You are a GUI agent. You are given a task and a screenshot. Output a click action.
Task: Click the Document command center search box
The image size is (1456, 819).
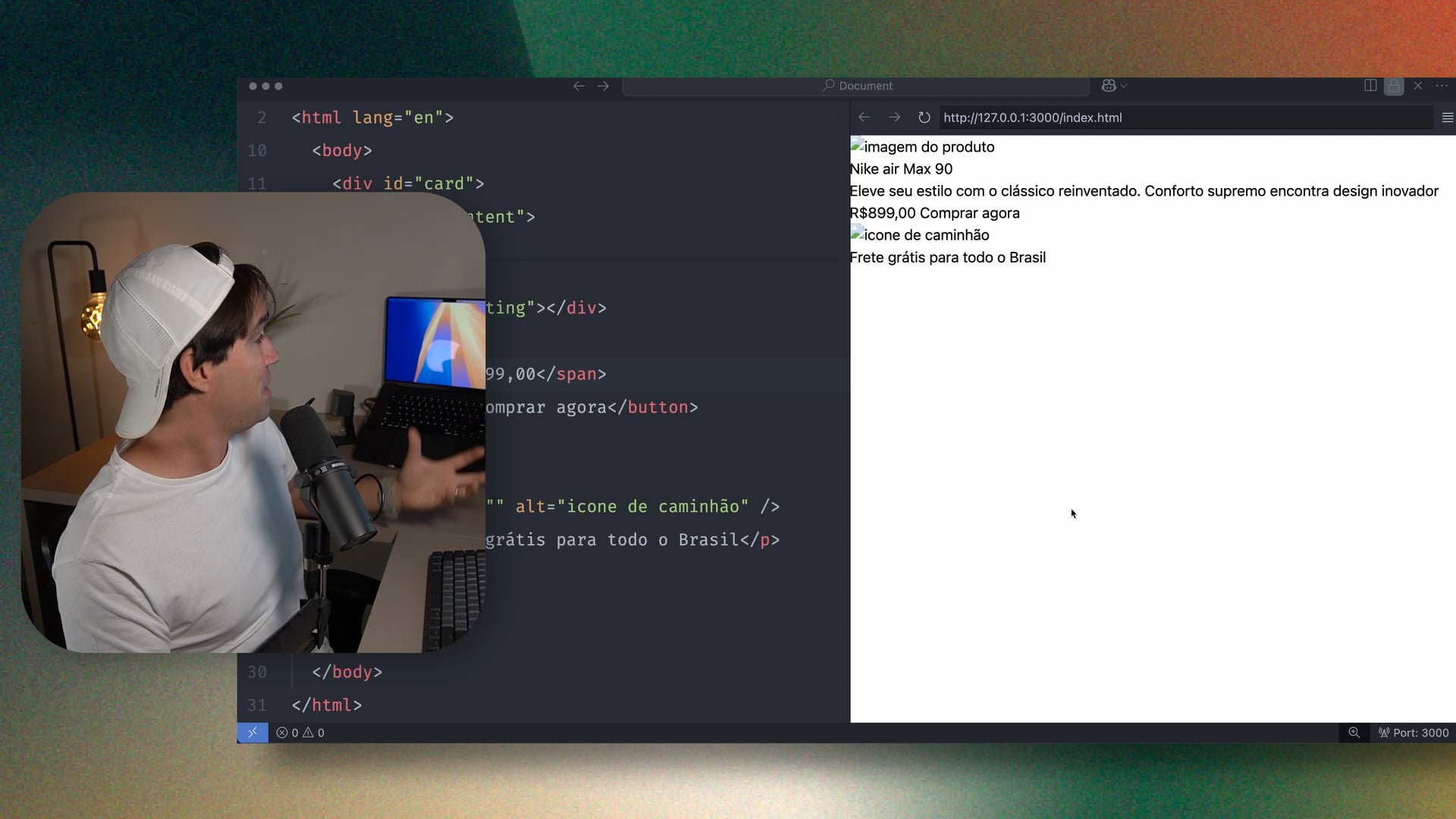[856, 86]
